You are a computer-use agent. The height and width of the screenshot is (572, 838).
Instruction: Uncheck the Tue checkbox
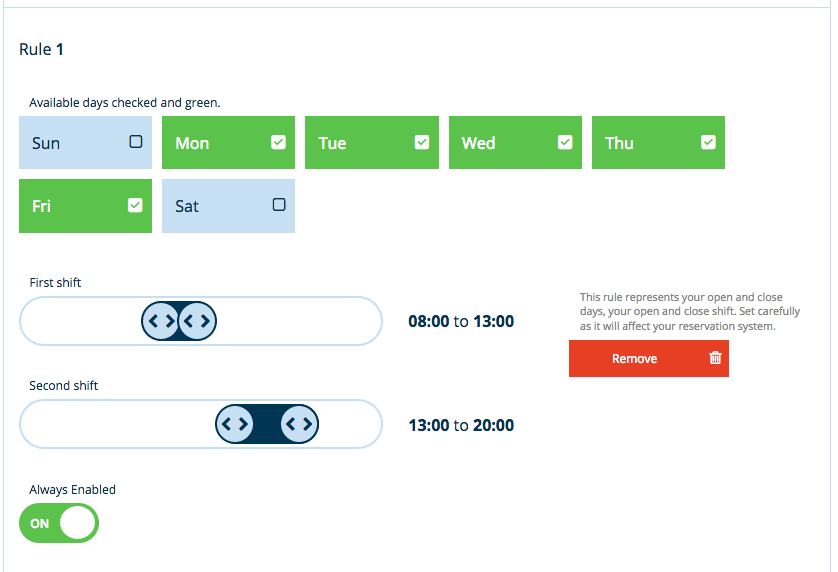point(422,142)
